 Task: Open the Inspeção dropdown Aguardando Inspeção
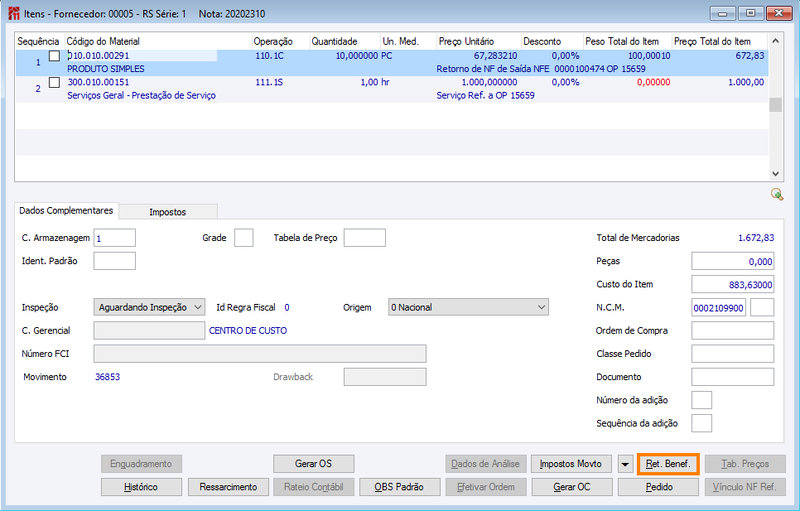coord(149,307)
